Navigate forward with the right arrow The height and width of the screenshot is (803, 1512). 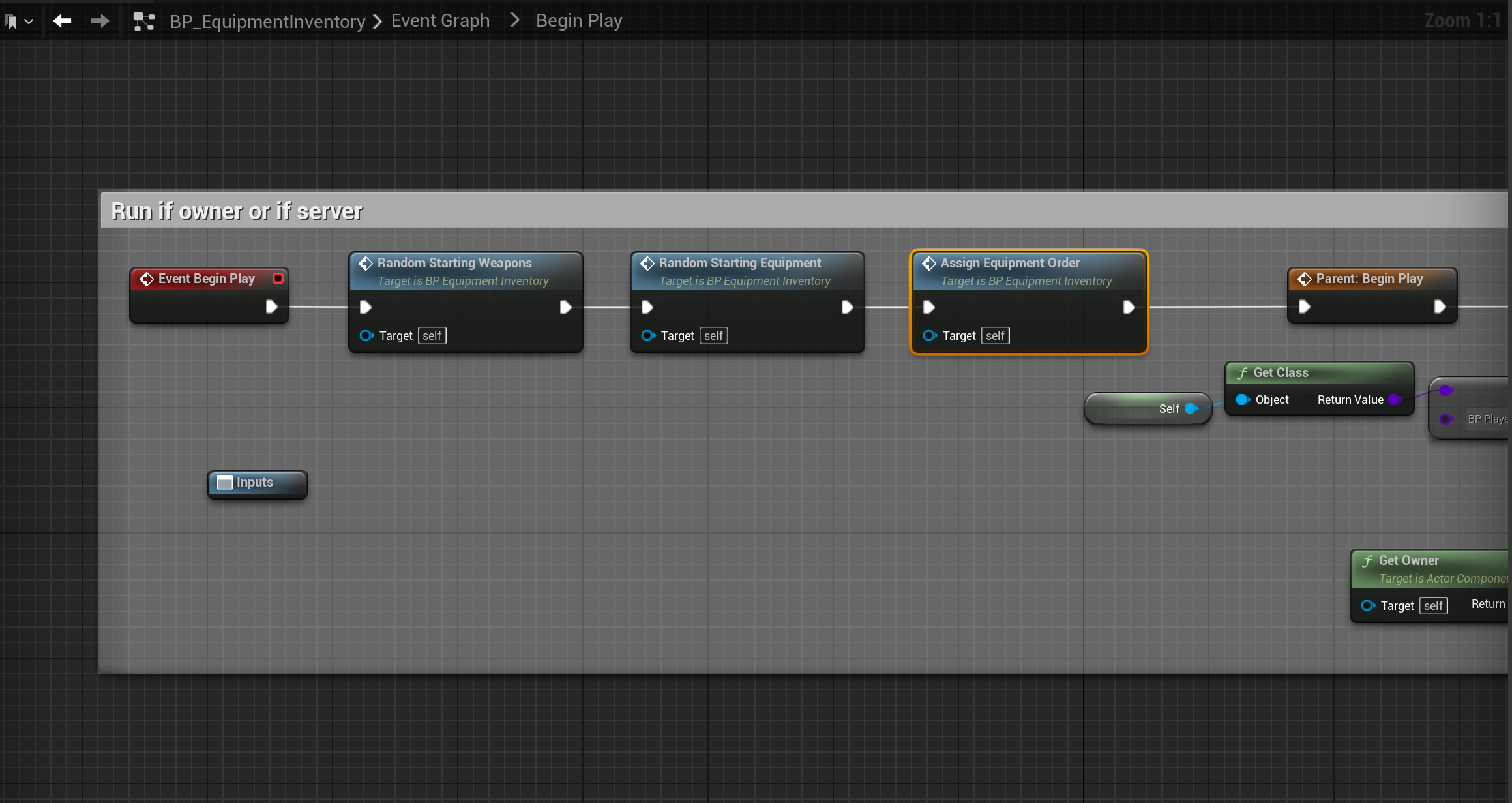point(100,21)
